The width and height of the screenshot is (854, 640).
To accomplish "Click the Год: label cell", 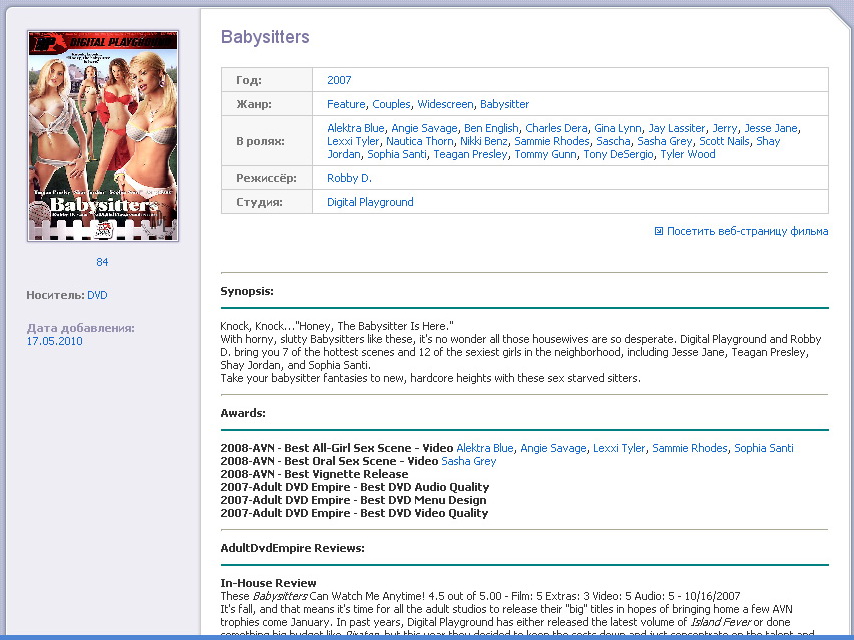I will tap(267, 80).
